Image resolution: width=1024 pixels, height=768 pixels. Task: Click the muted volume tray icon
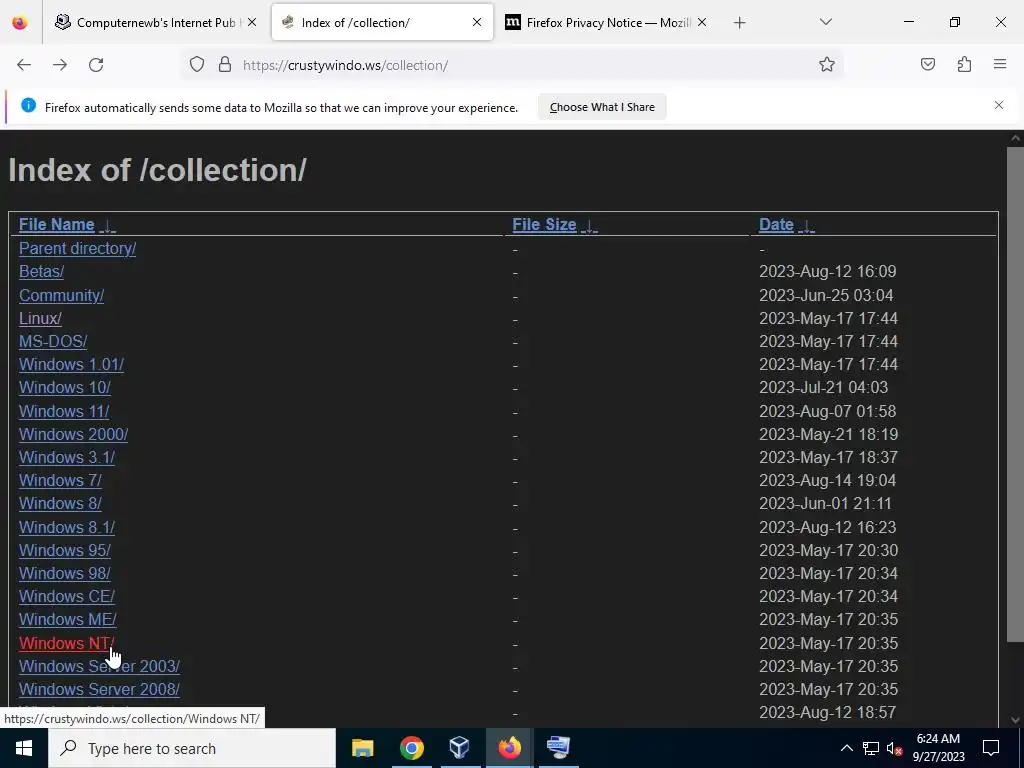point(894,748)
